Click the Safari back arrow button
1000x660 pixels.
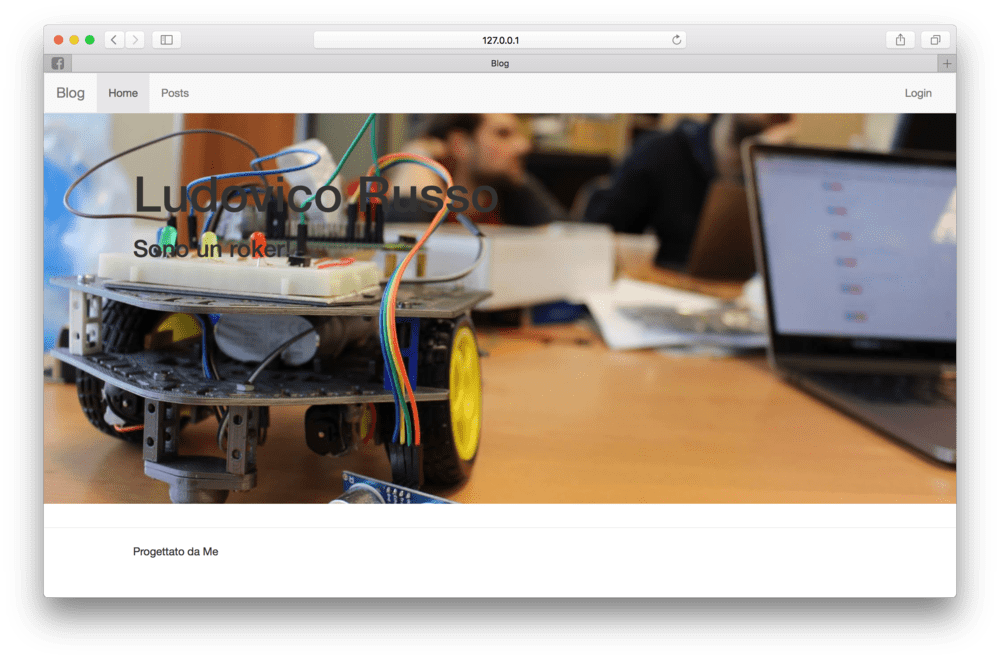114,40
